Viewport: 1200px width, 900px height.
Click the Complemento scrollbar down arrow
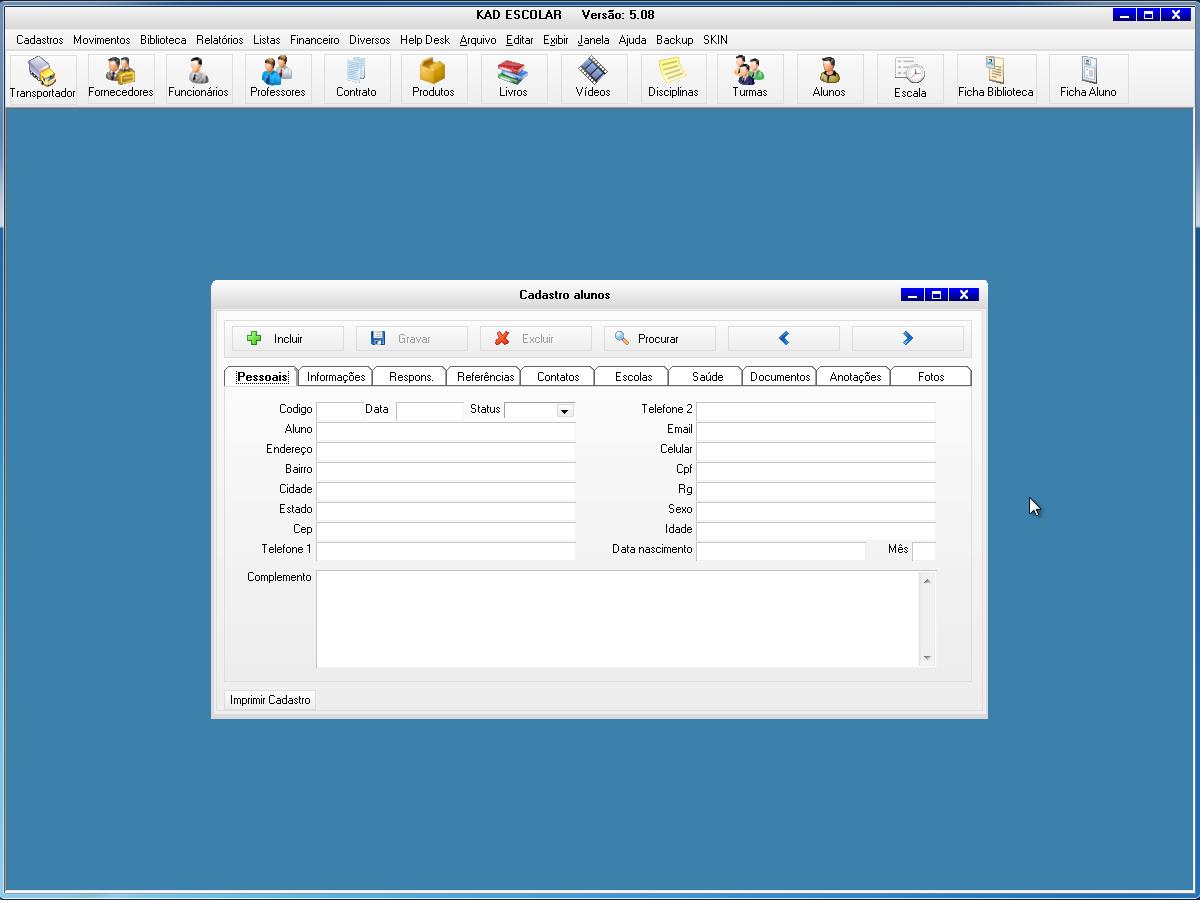click(x=927, y=658)
